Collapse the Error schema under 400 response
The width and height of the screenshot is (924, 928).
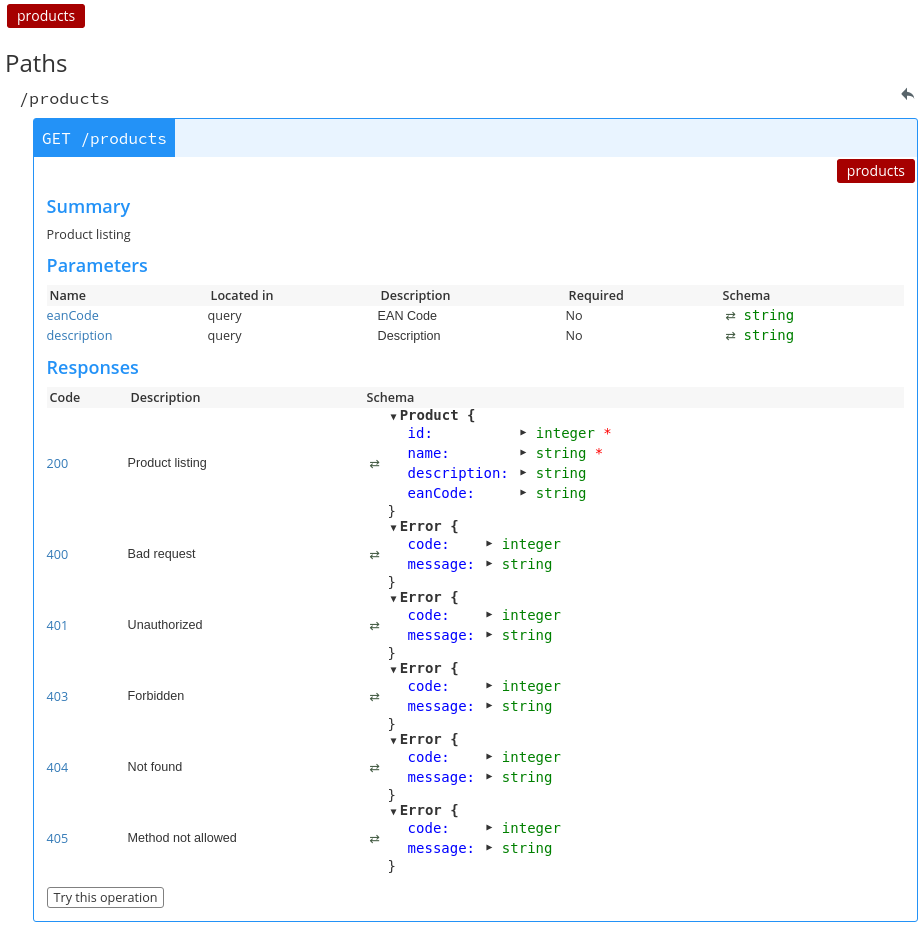pos(394,527)
